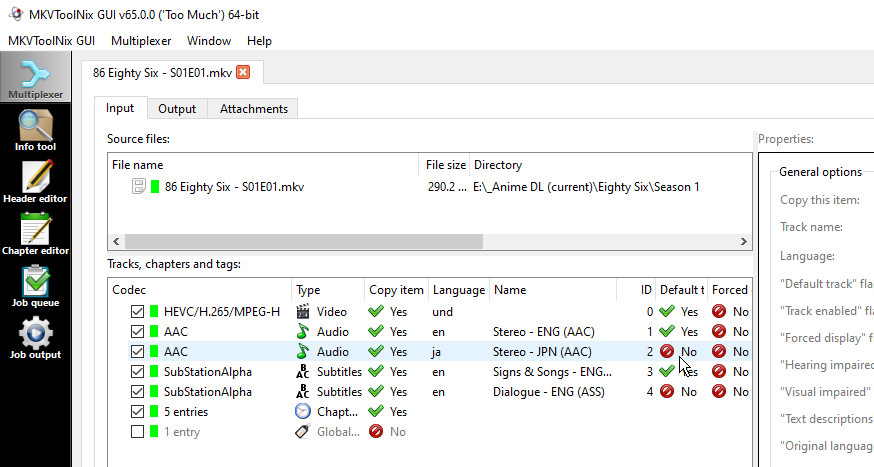Open the Multiplexer tool in sidebar

pyautogui.click(x=35, y=78)
